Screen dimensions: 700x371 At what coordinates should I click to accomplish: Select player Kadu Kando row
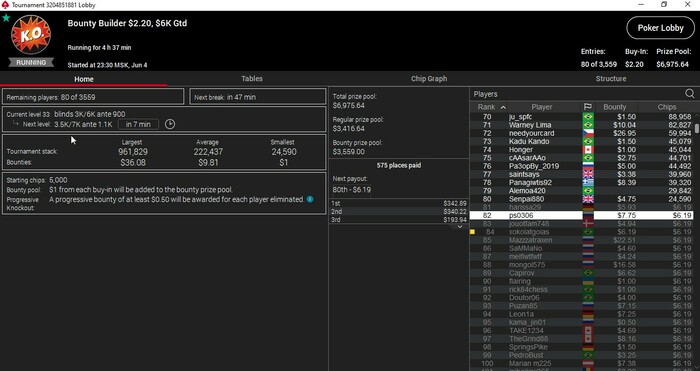(x=582, y=142)
